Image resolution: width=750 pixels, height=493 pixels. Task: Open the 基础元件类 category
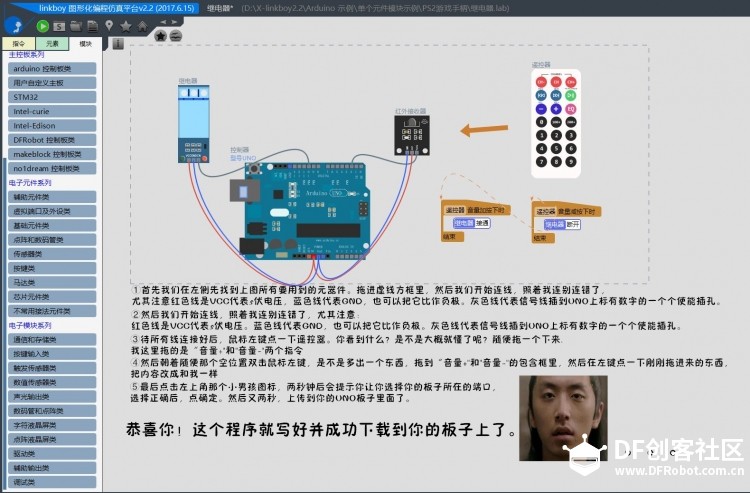(x=52, y=226)
